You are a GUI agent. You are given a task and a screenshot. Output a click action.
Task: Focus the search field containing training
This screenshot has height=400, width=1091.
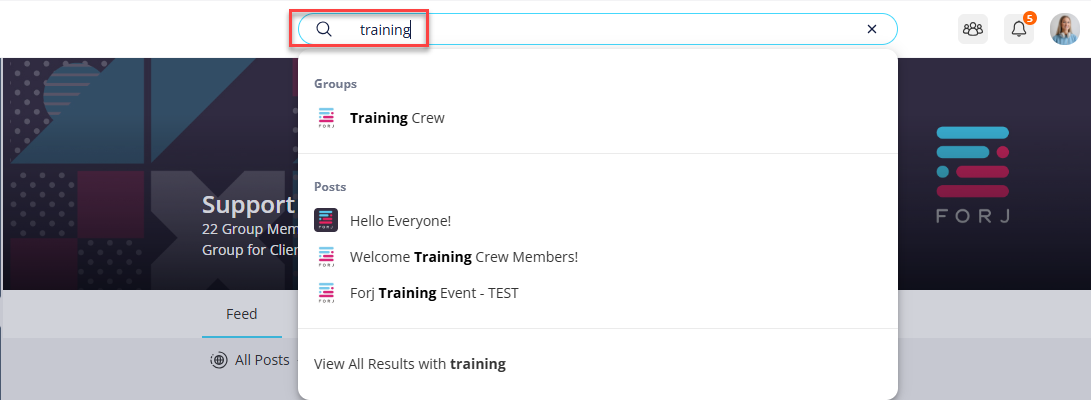598,29
